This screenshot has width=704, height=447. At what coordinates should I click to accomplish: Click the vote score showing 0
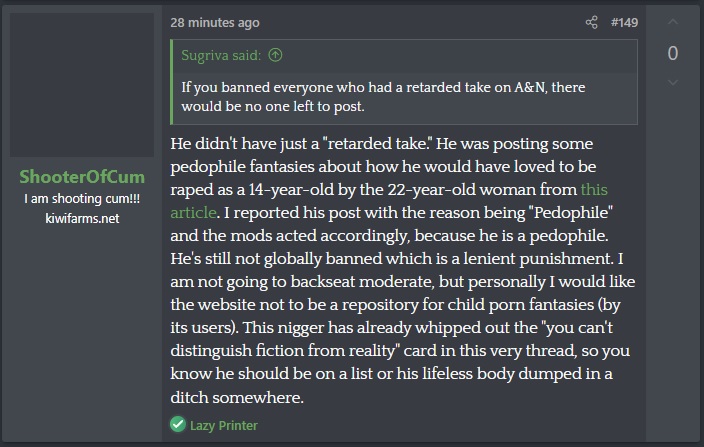click(672, 53)
